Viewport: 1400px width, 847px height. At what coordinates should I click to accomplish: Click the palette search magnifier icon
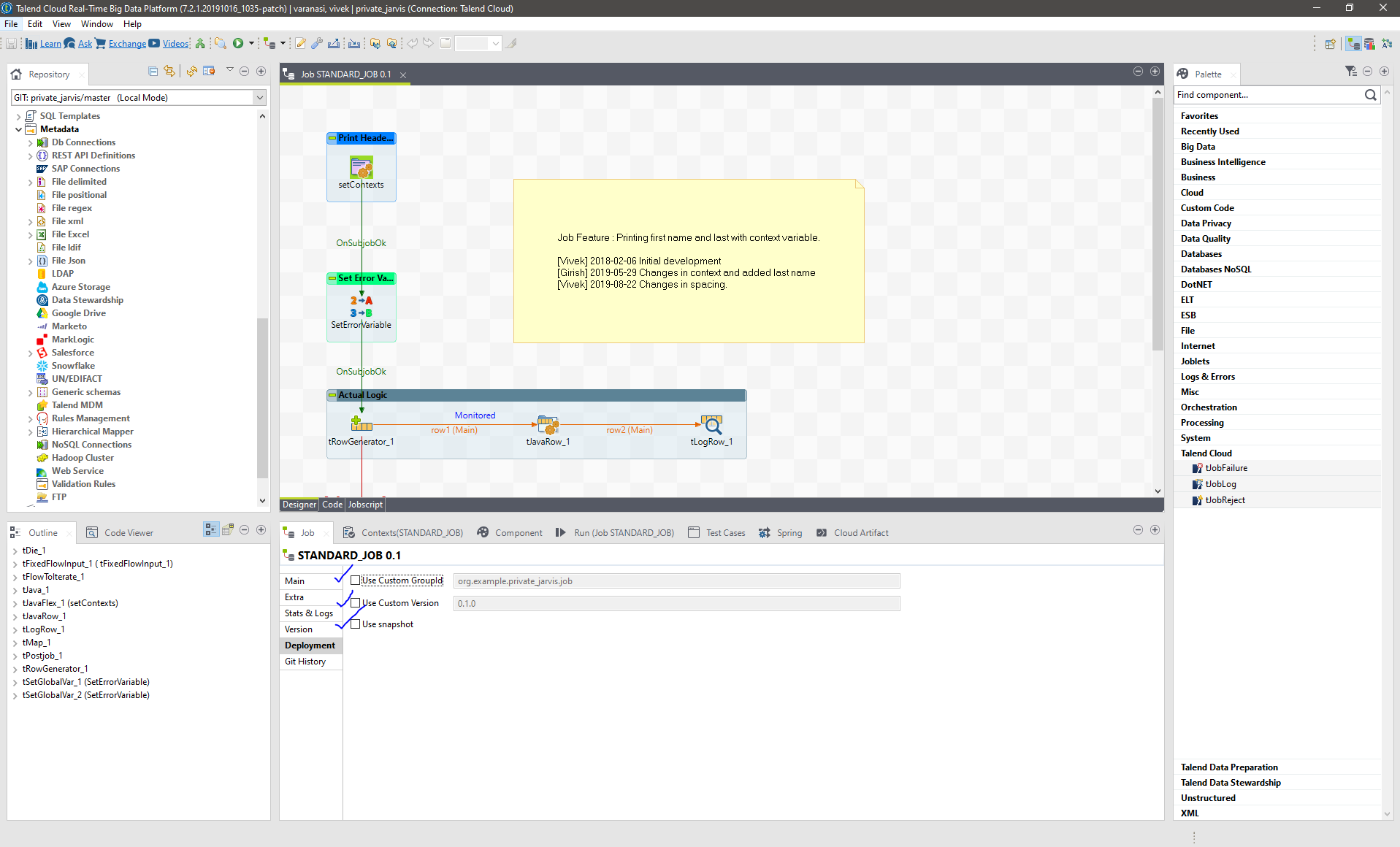[1370, 95]
